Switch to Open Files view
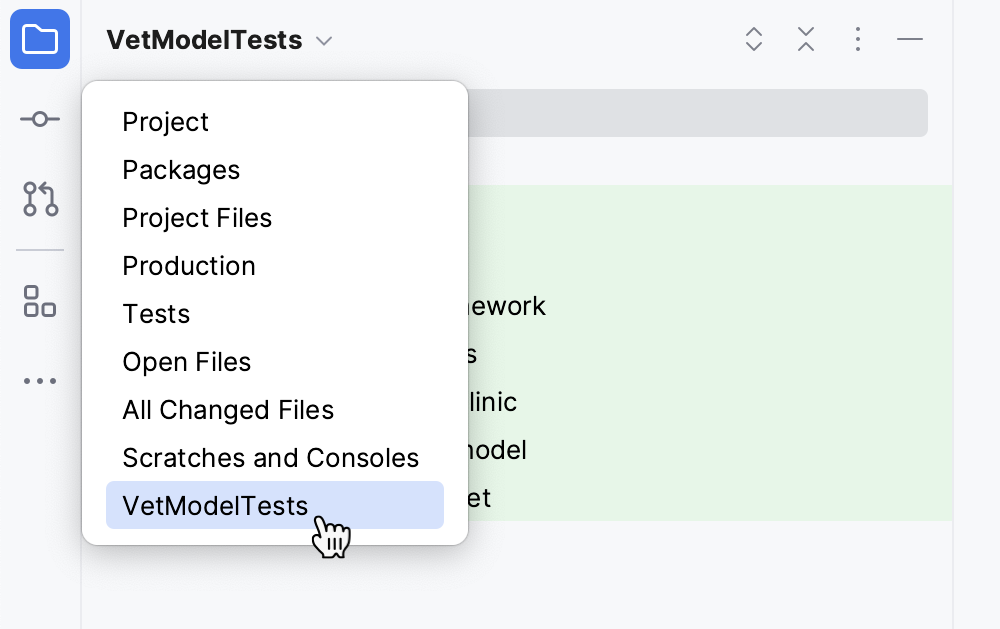This screenshot has width=1000, height=629. (186, 361)
